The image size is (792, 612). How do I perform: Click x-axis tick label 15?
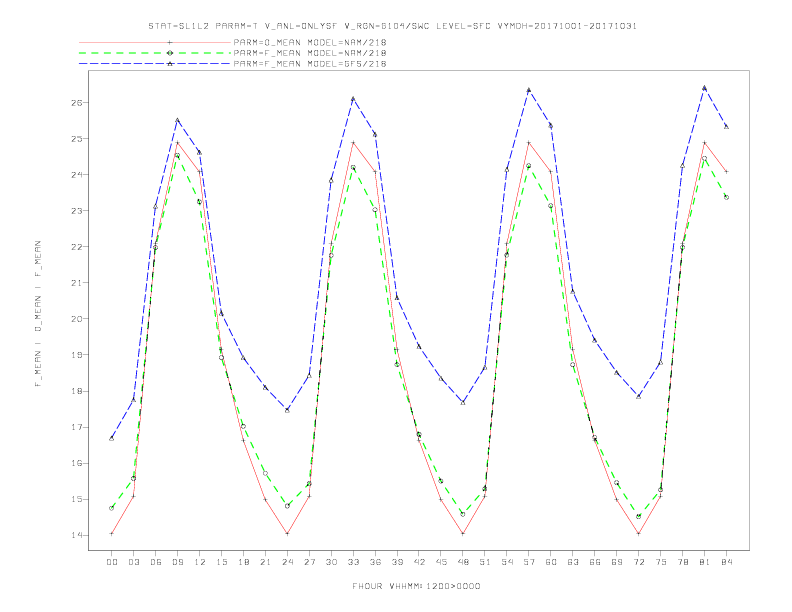pyautogui.click(x=221, y=562)
